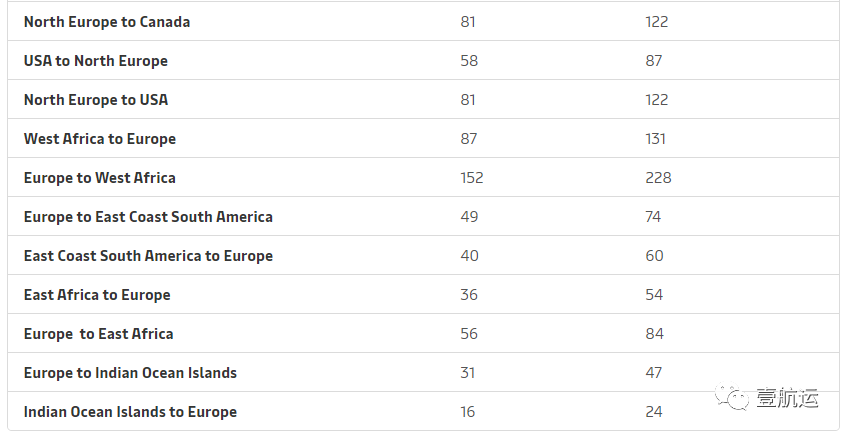Select the East Africa to Europe label
Viewport: 846px width, 435px height.
coord(97,295)
